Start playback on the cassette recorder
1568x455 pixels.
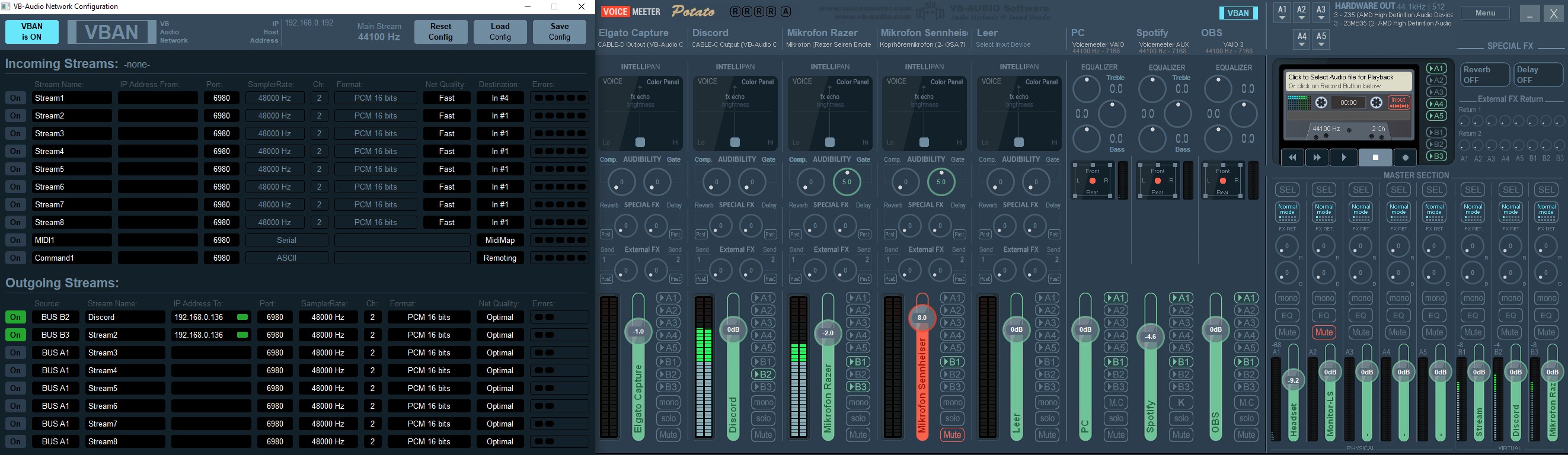[x=1343, y=157]
